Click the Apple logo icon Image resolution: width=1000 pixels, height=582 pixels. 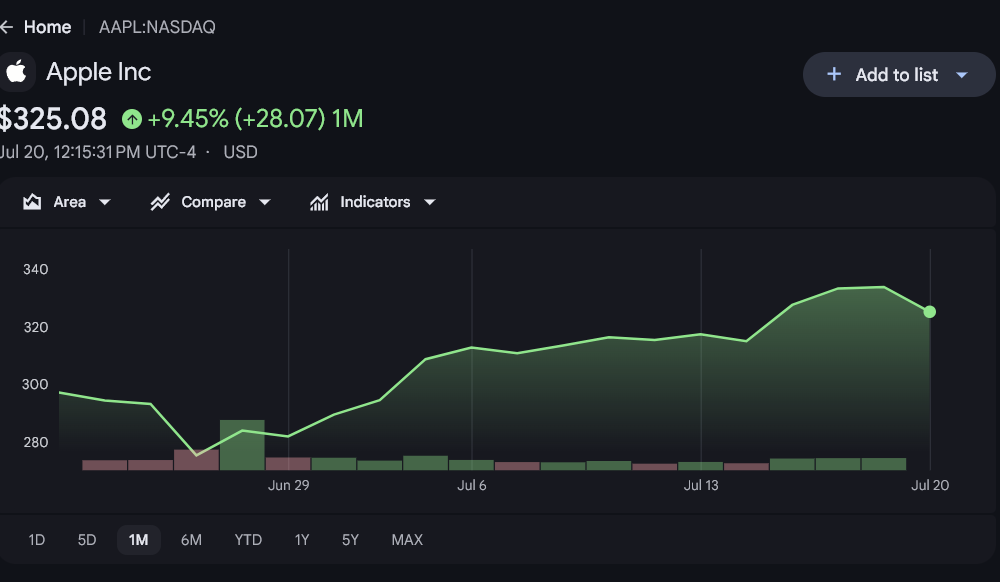click(17, 72)
